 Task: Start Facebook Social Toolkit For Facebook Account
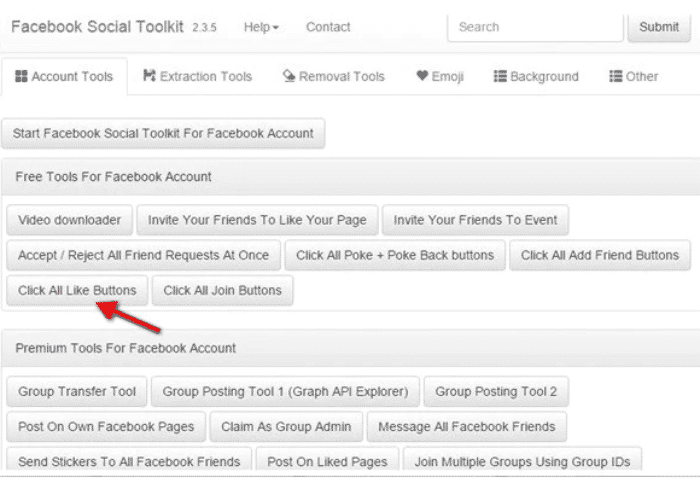(163, 133)
